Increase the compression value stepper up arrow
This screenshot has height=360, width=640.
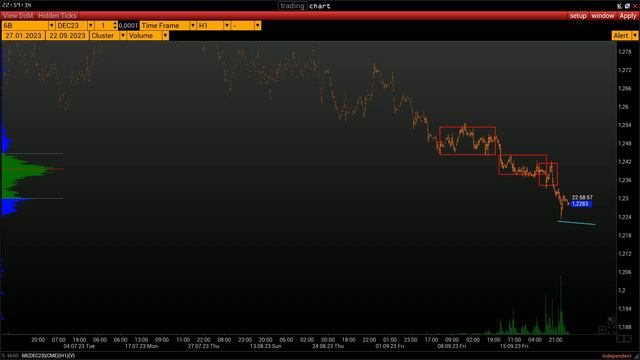coord(115,23)
